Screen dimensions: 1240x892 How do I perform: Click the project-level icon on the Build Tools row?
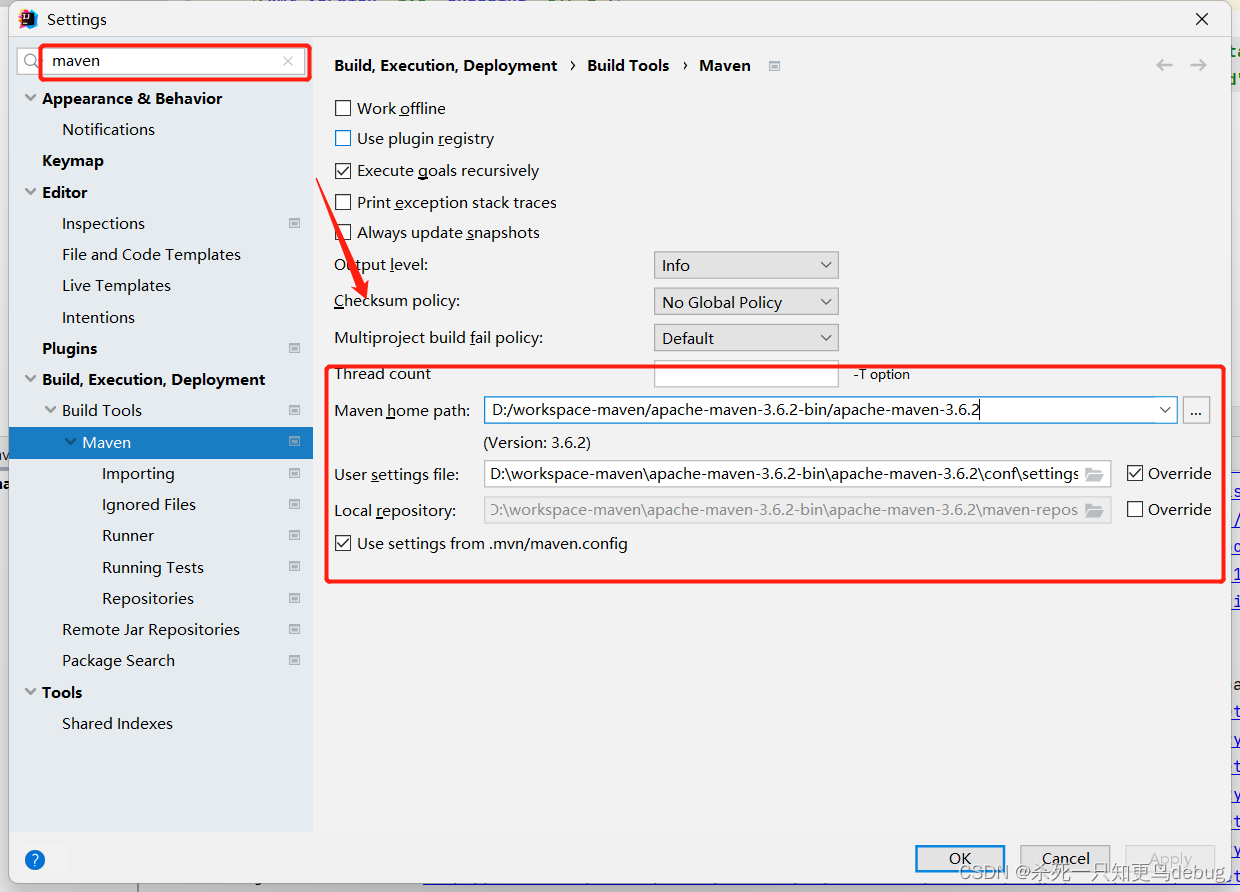point(294,410)
